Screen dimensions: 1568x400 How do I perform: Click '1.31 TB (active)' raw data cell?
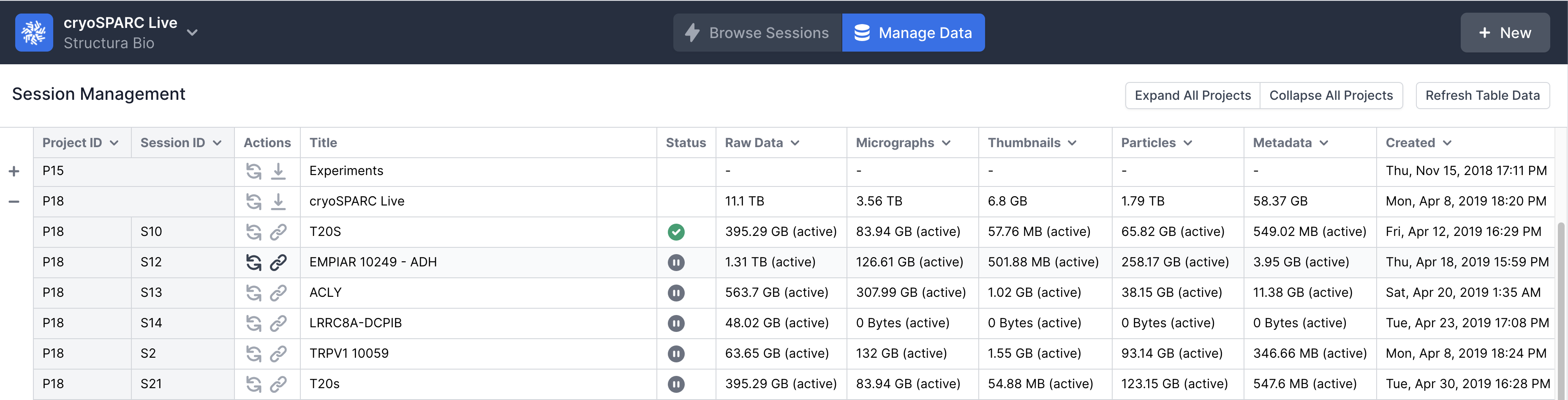(781, 263)
